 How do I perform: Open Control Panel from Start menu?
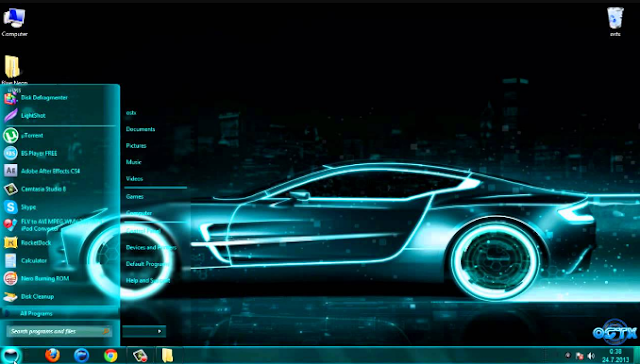[143, 231]
